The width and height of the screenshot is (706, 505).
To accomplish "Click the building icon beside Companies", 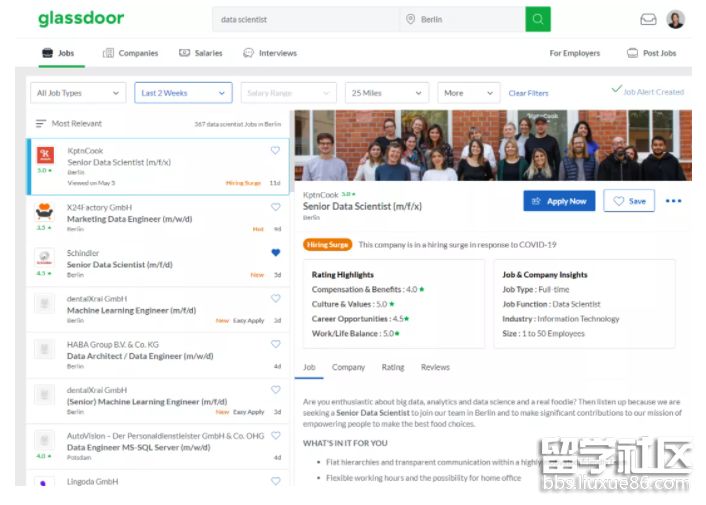I will (x=108, y=53).
